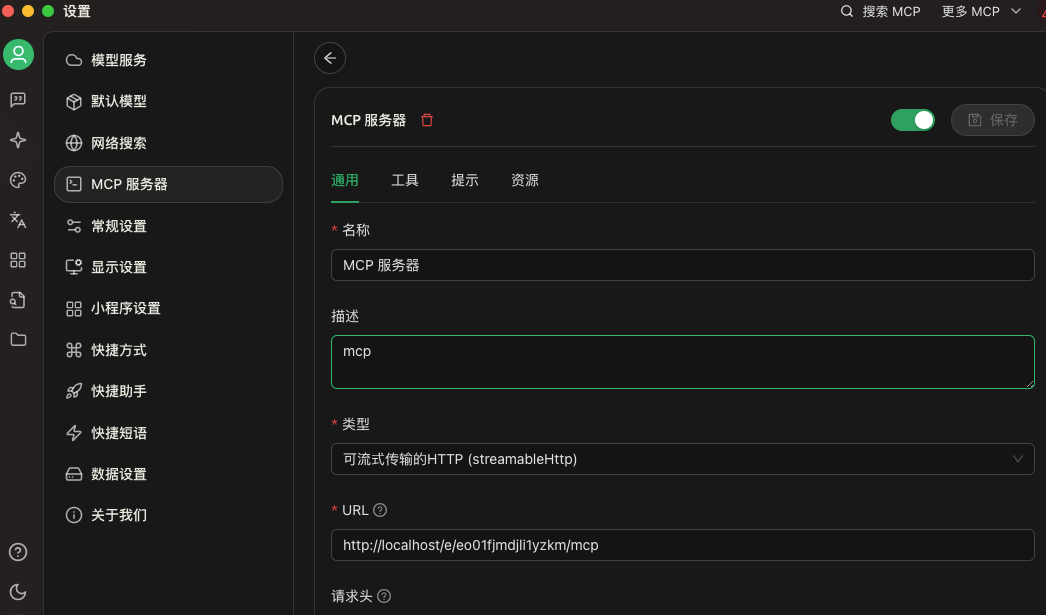Disable the MCP server toggle switch
1046x615 pixels.
tap(913, 120)
